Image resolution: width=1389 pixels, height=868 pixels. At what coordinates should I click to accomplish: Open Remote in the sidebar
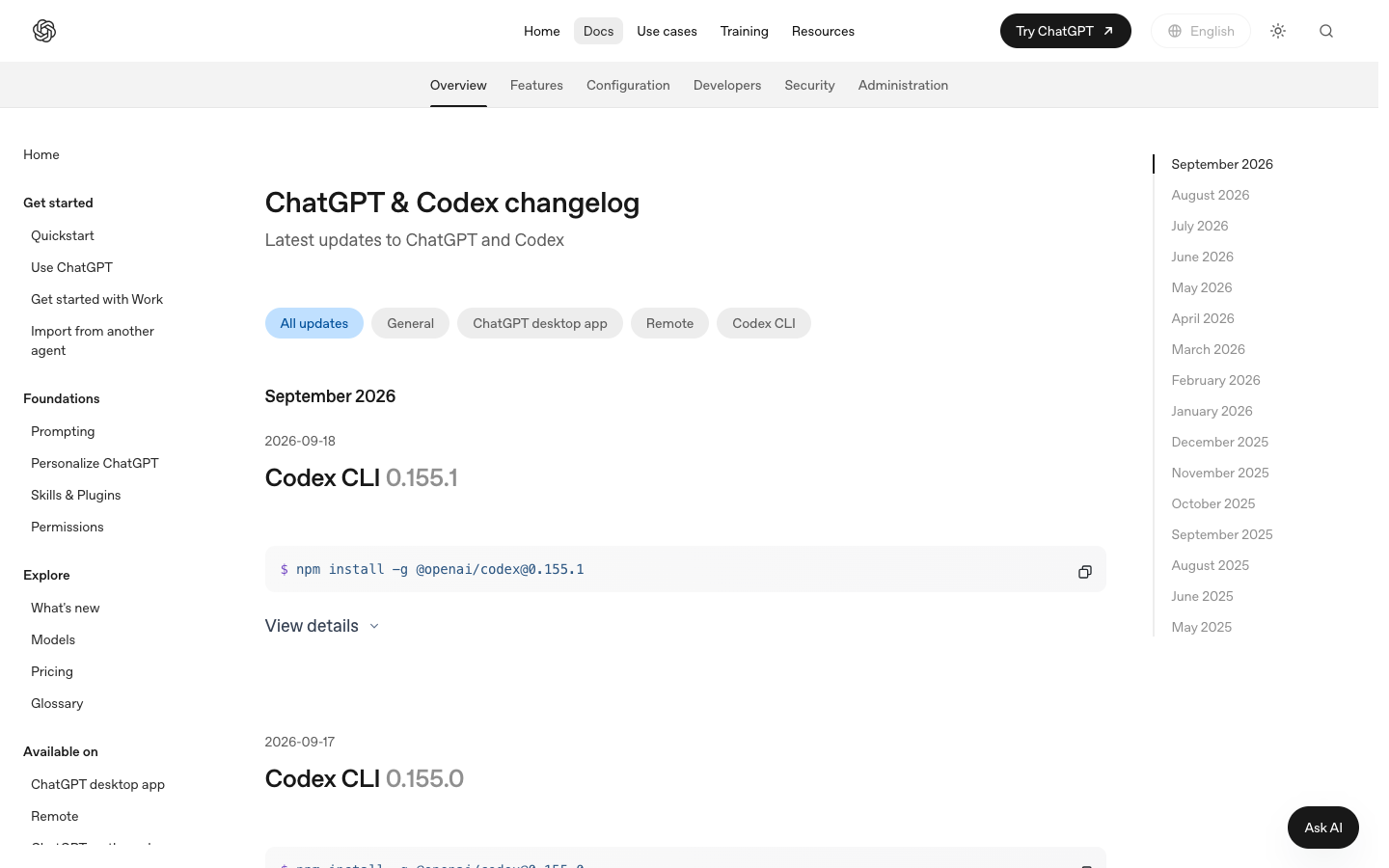coord(55,816)
